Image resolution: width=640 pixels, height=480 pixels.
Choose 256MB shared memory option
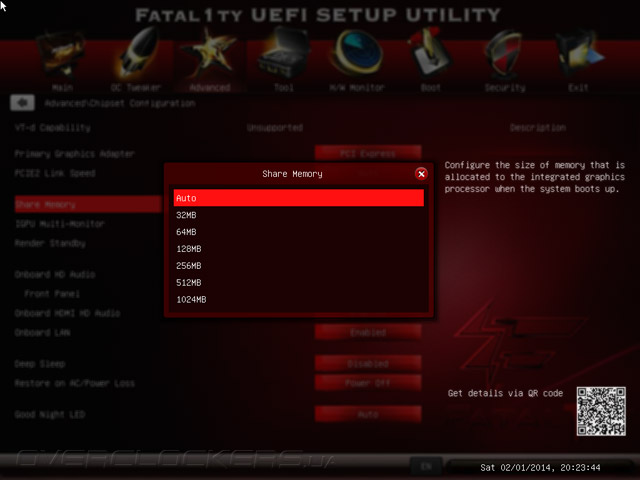point(298,266)
